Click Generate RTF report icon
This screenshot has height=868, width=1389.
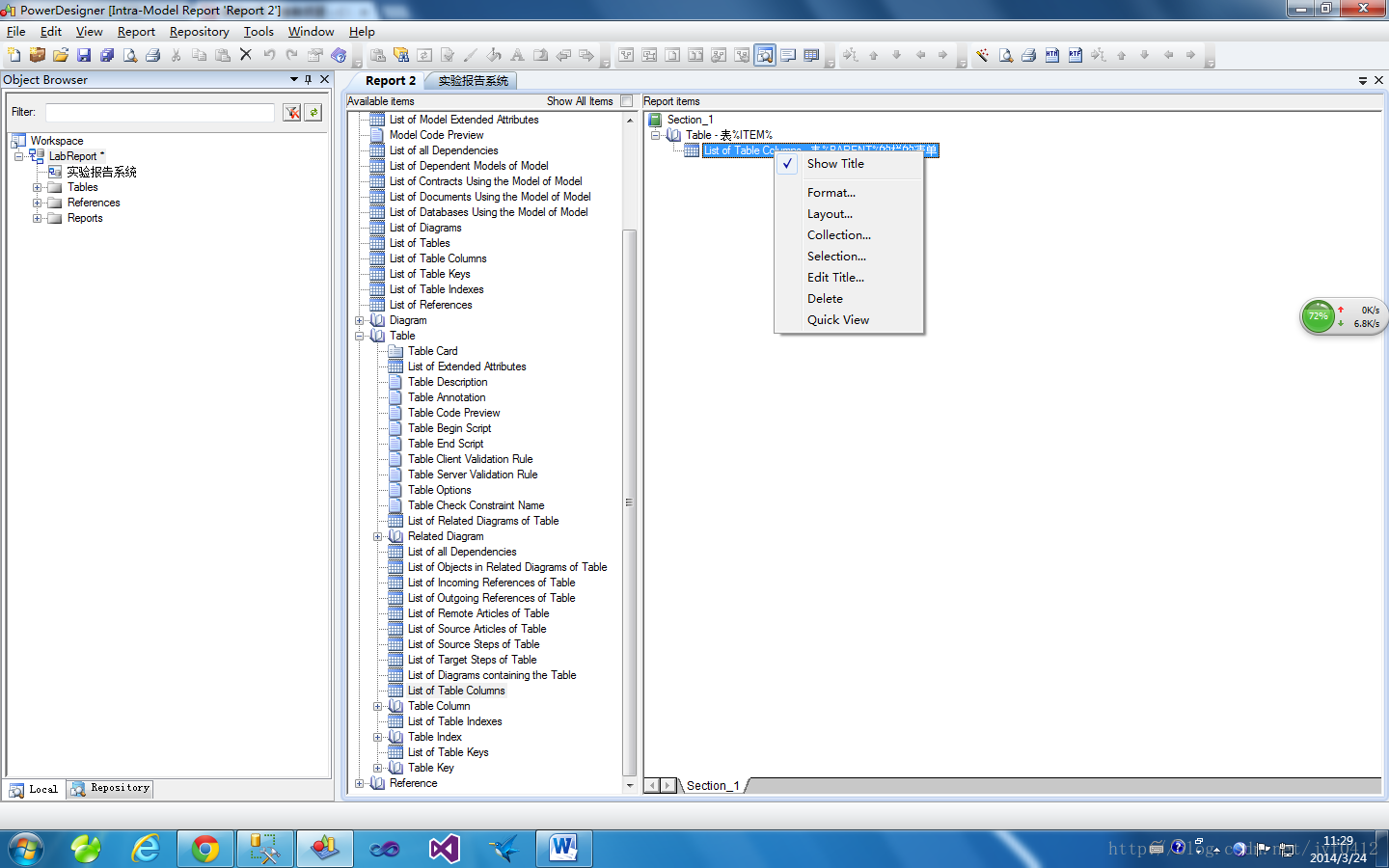point(1075,55)
